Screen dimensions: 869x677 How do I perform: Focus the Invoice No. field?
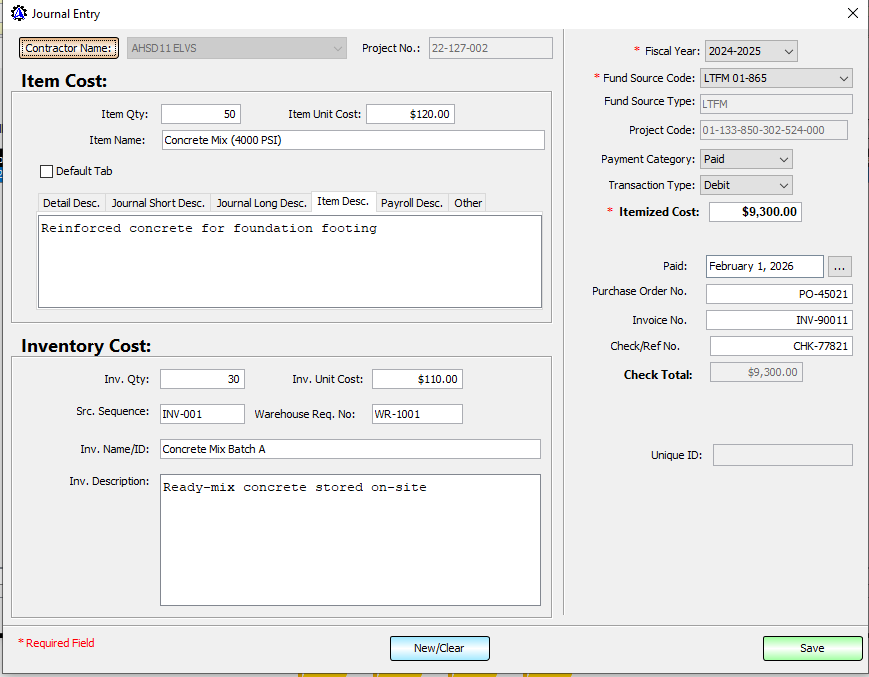coord(778,320)
